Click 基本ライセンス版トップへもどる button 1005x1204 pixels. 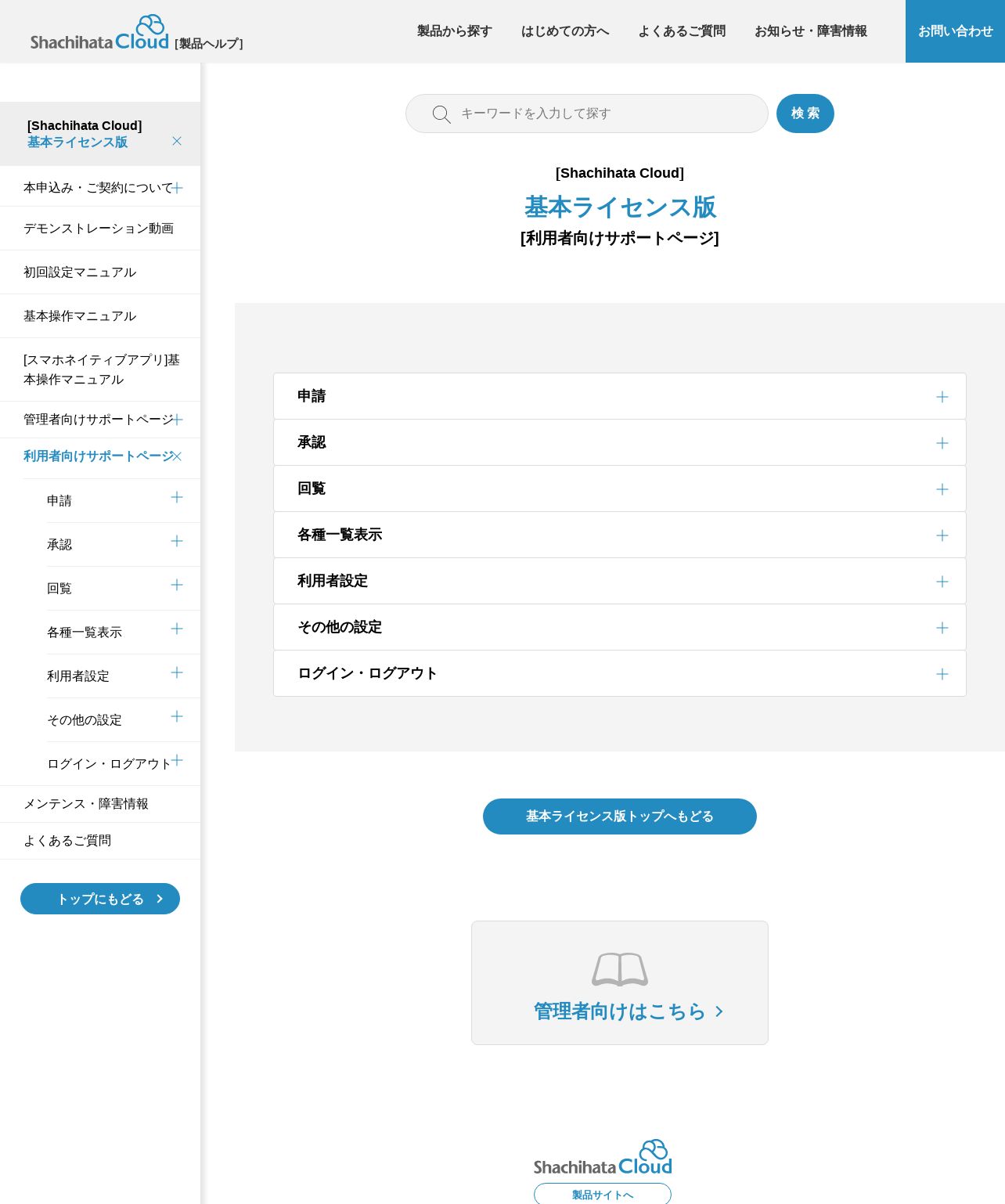[x=620, y=816]
